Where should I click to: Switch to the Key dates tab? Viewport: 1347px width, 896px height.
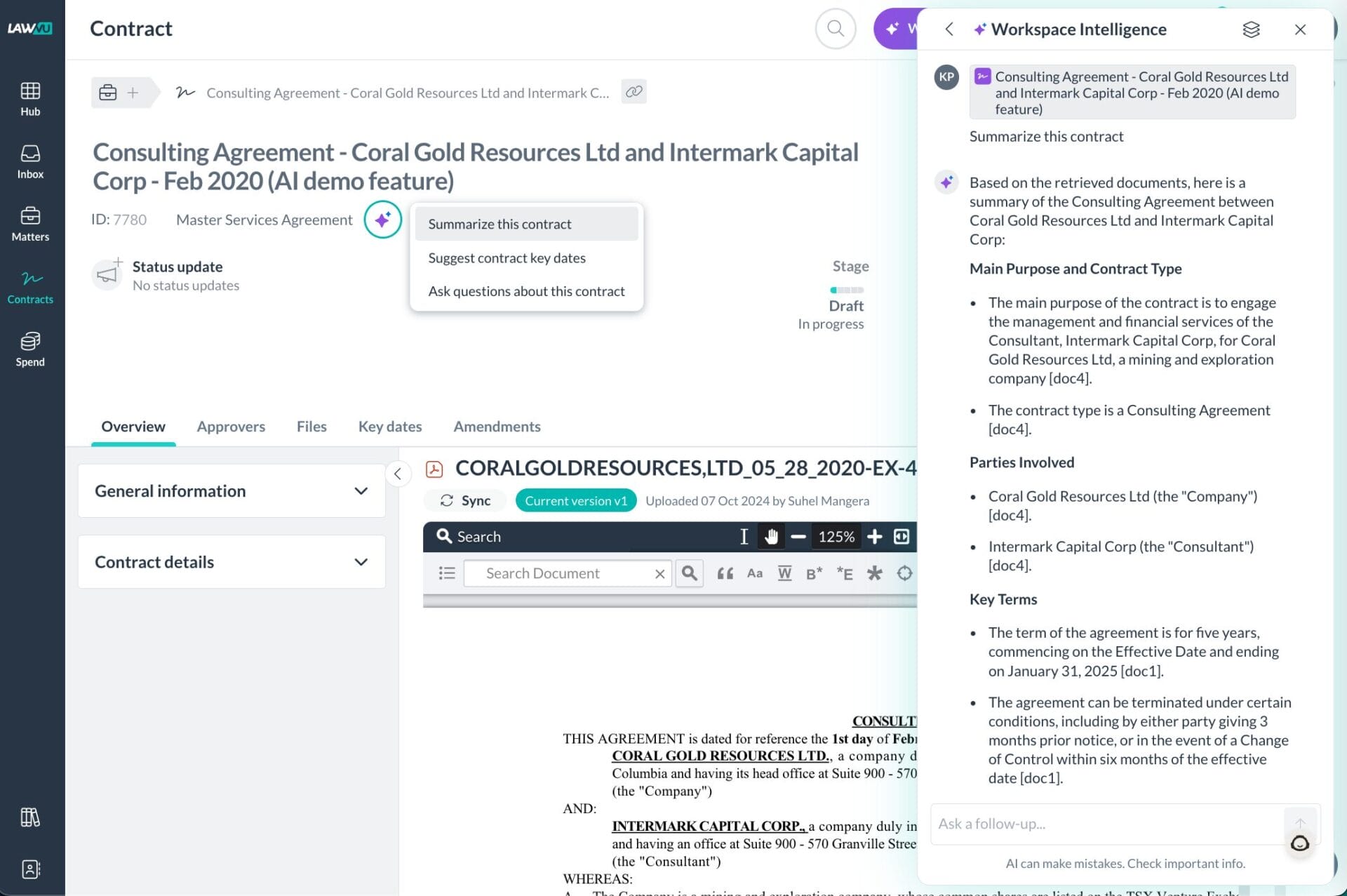click(390, 427)
